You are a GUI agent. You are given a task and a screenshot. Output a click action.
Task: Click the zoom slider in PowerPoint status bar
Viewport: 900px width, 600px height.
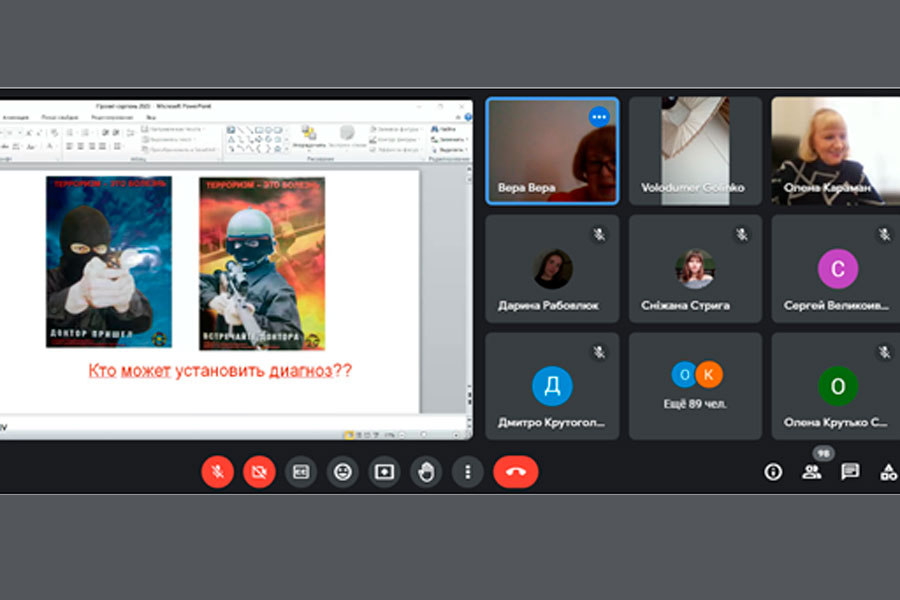tap(428, 435)
